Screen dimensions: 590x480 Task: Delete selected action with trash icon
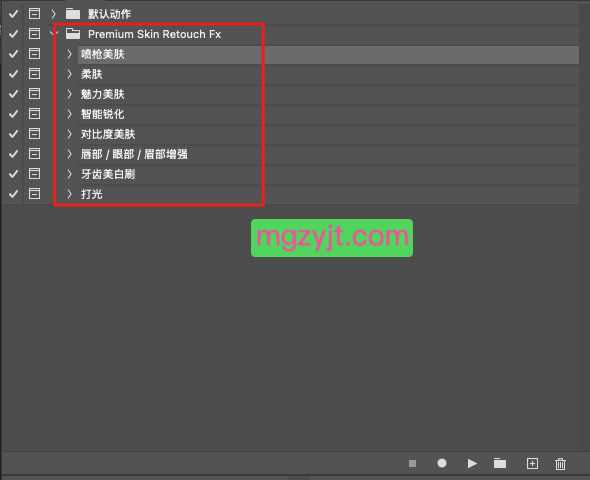pyautogui.click(x=560, y=464)
